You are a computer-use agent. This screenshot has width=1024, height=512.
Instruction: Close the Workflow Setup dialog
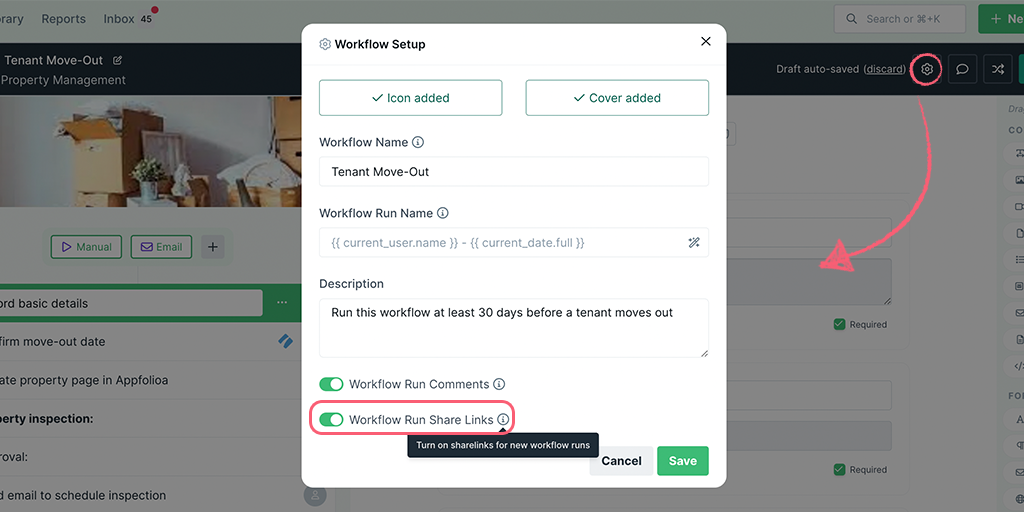705,41
